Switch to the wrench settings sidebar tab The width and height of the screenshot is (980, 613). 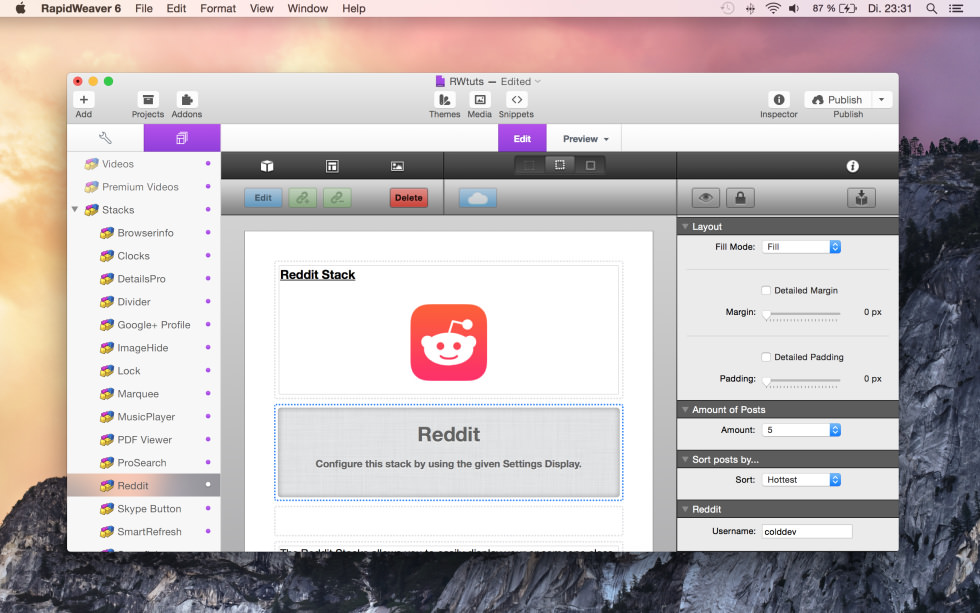point(105,138)
